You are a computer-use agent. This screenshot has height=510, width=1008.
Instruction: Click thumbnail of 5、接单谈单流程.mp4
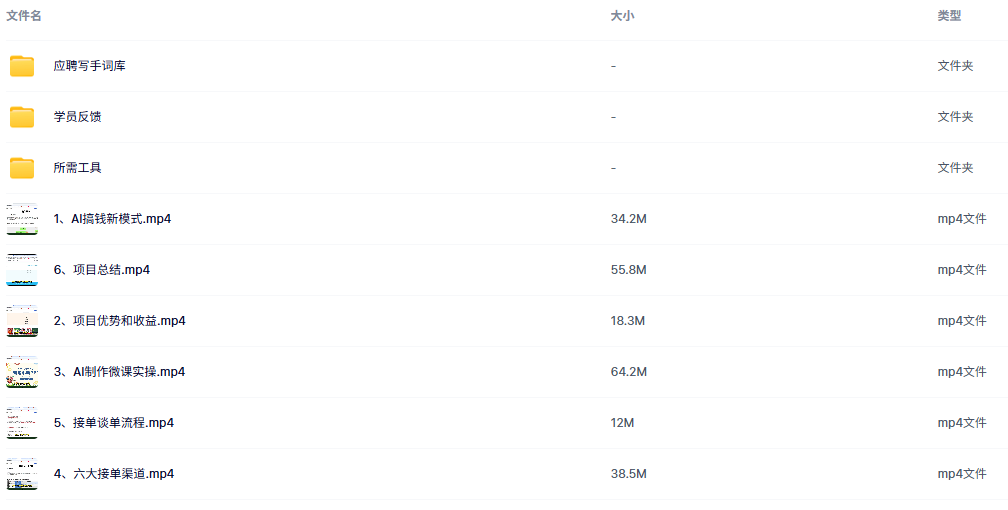pos(22,423)
